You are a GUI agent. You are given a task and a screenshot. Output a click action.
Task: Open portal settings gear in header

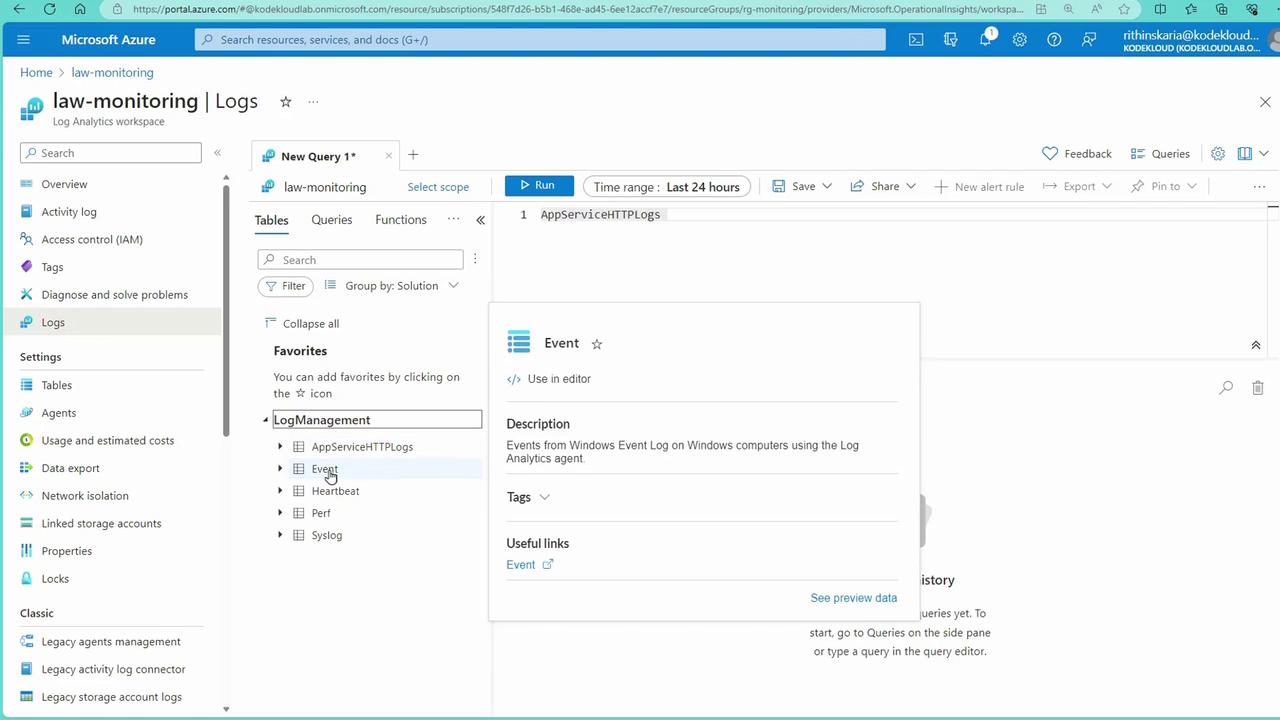[1019, 40]
